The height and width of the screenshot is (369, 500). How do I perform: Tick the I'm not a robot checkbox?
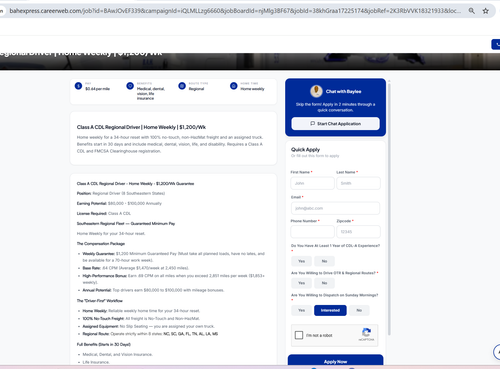point(299,335)
